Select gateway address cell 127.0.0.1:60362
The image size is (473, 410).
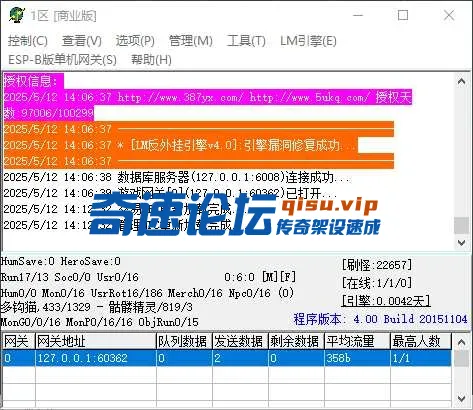96,358
